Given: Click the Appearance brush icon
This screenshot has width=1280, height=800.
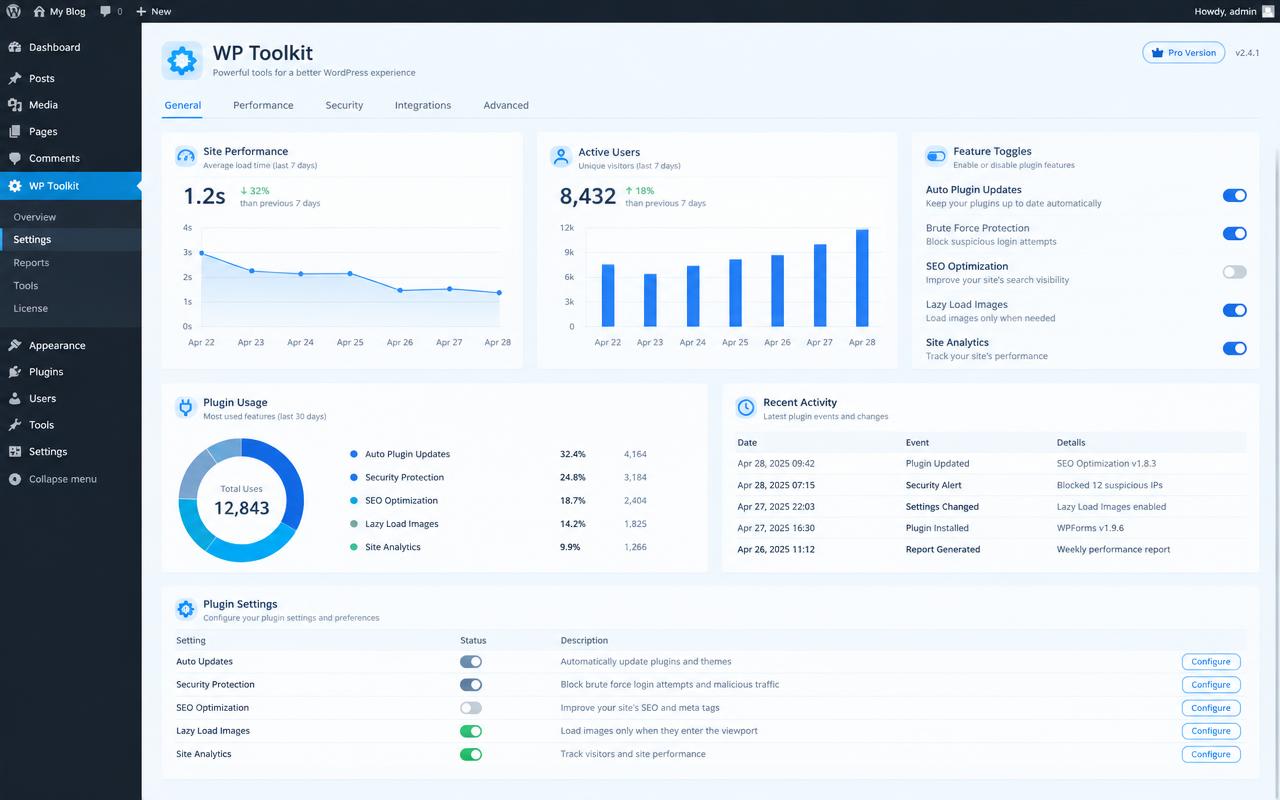Looking at the screenshot, I should (15, 345).
